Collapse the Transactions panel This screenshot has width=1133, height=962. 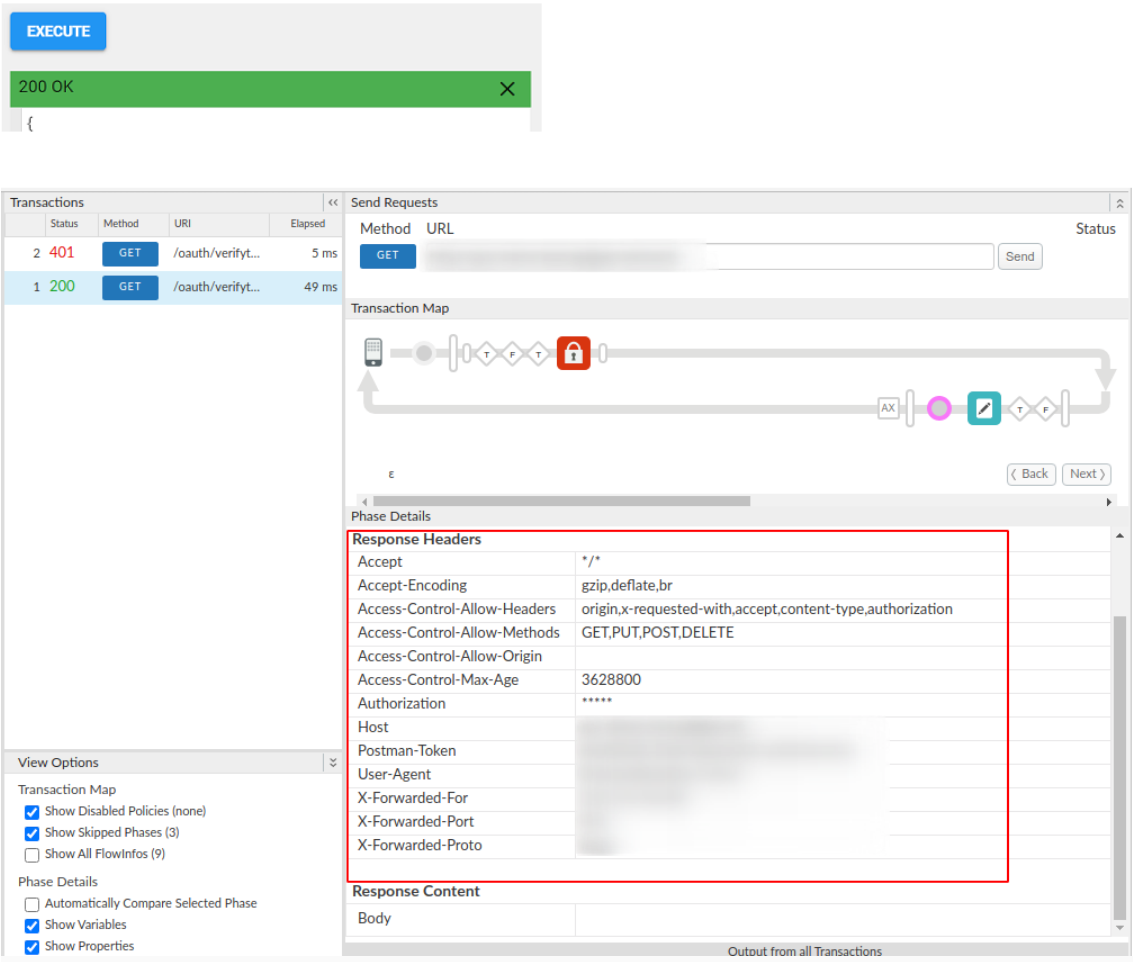click(333, 202)
